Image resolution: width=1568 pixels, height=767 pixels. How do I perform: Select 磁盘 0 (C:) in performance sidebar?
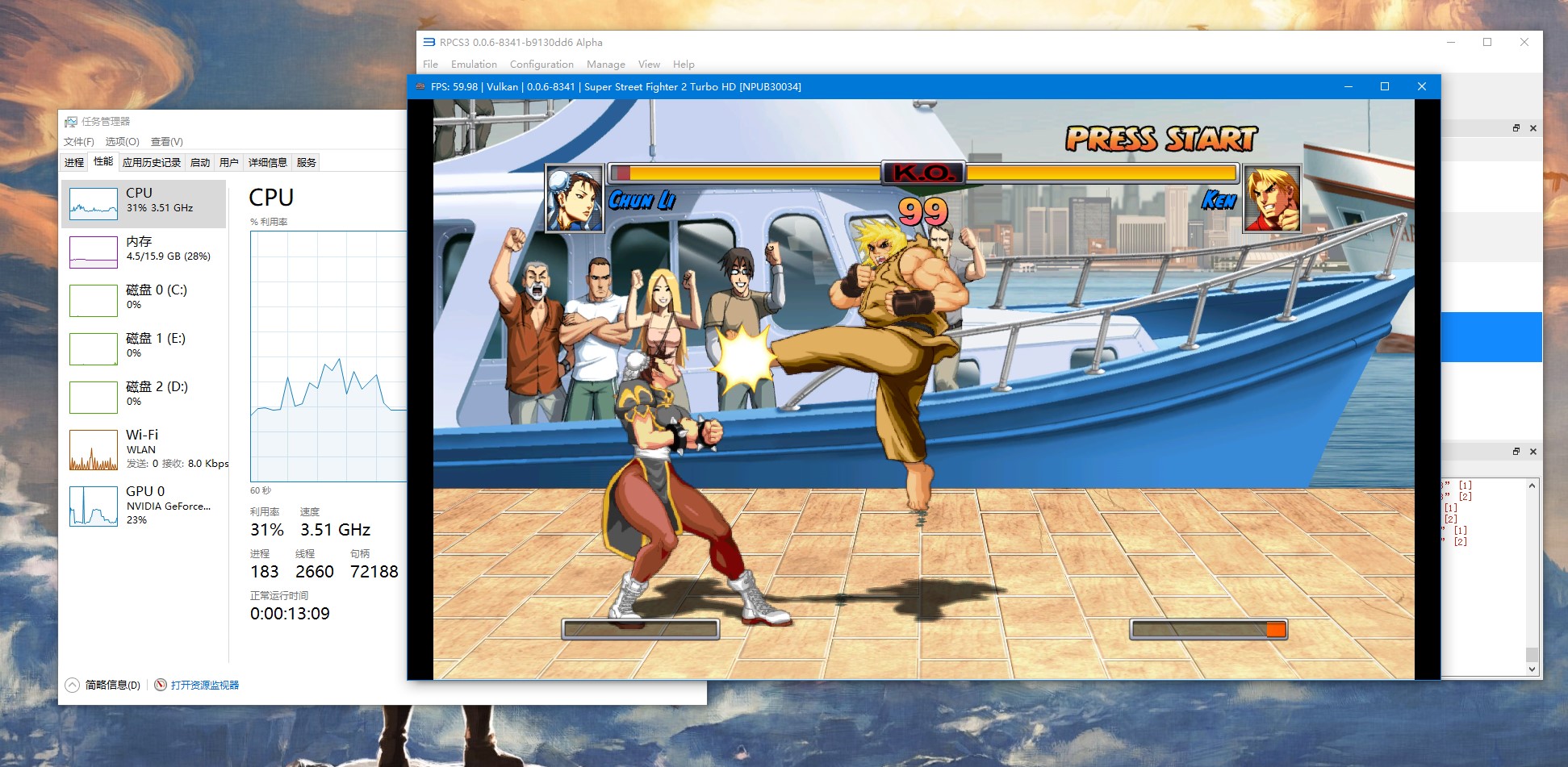coord(144,300)
